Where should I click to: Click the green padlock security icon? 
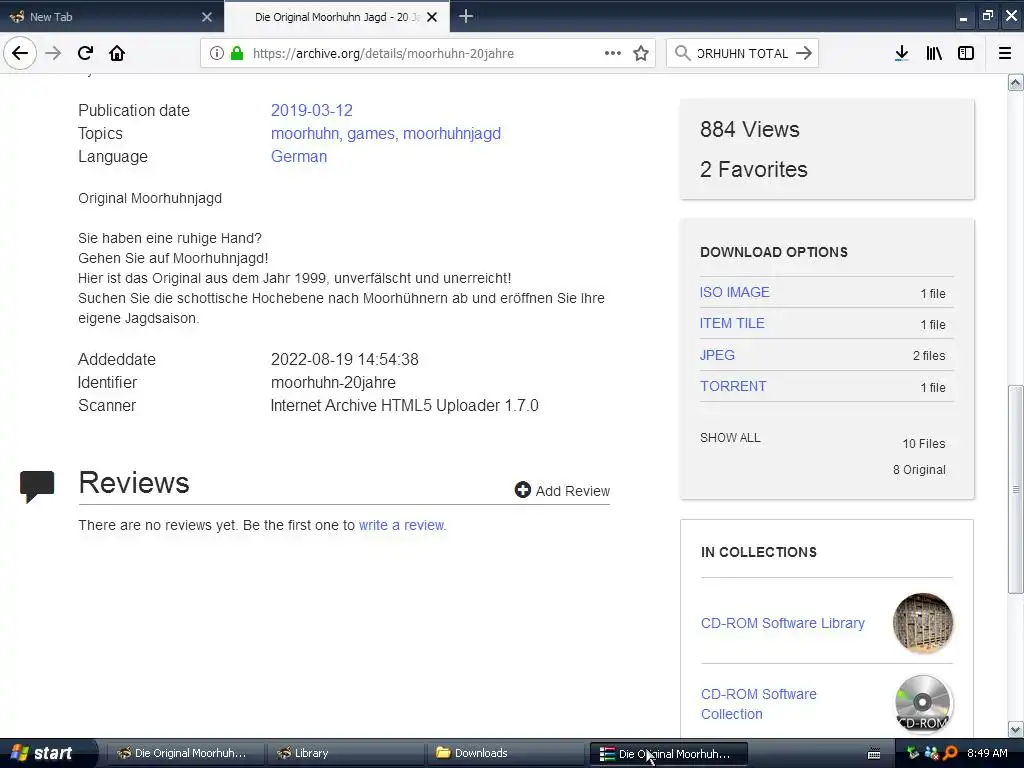coord(237,54)
